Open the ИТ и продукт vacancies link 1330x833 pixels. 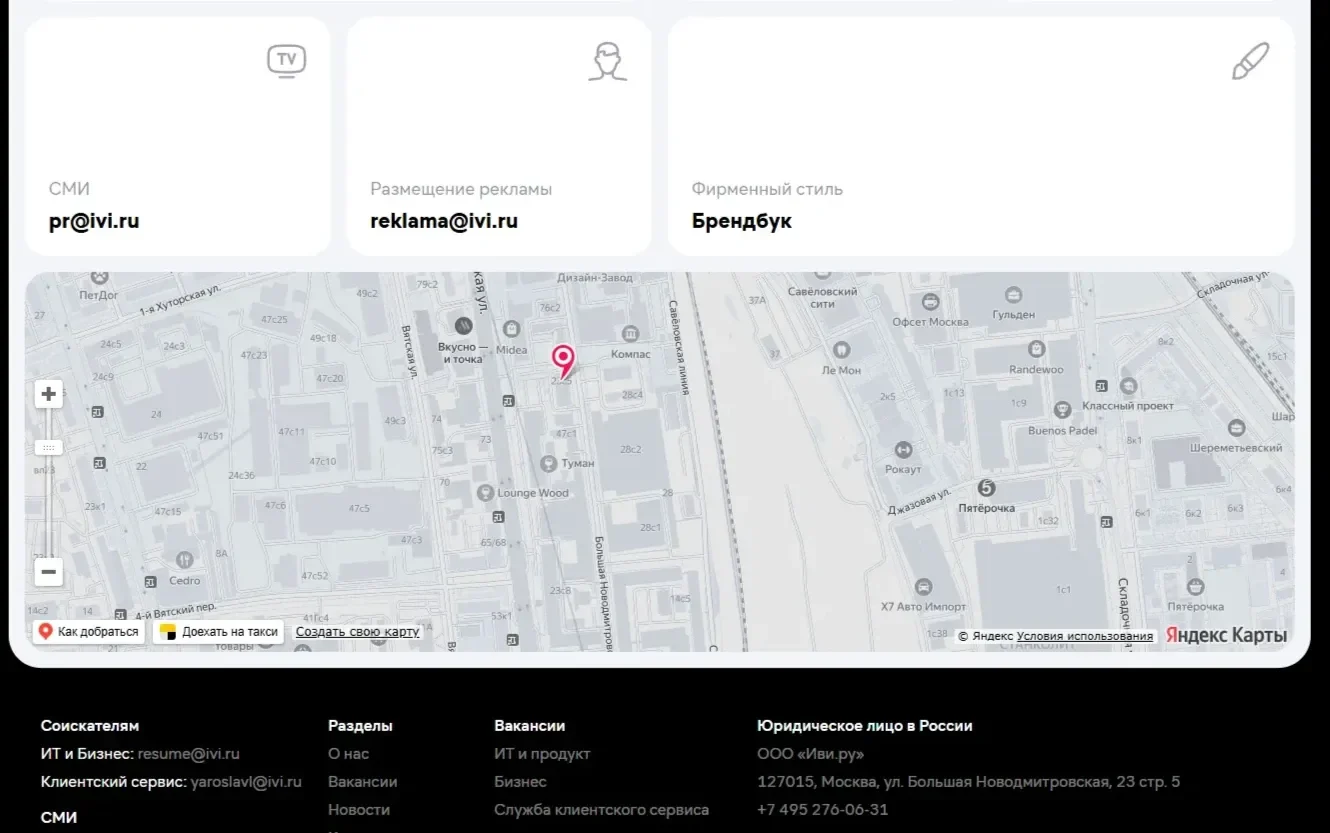click(542, 754)
